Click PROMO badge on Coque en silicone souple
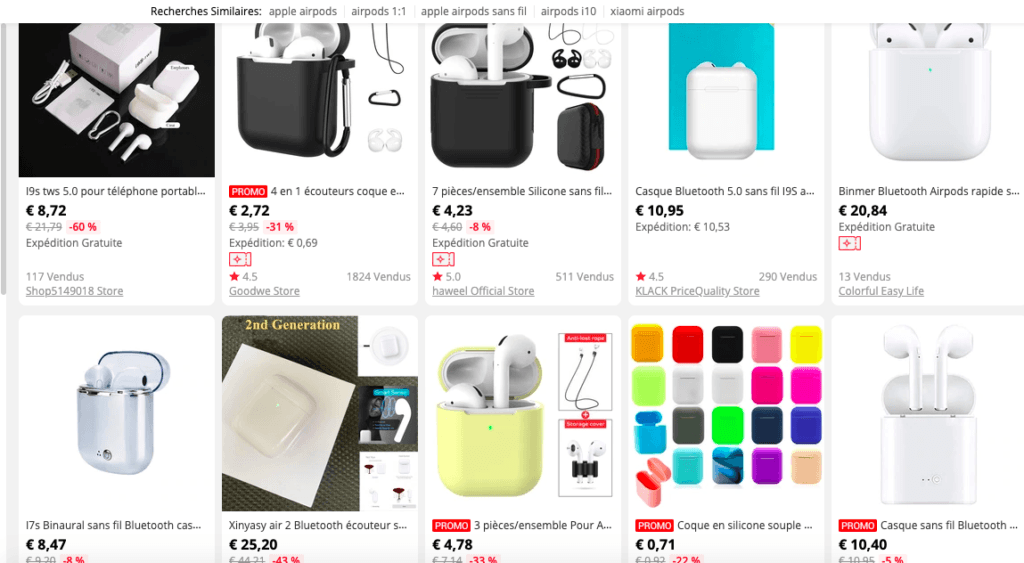1024x563 pixels. coord(654,526)
